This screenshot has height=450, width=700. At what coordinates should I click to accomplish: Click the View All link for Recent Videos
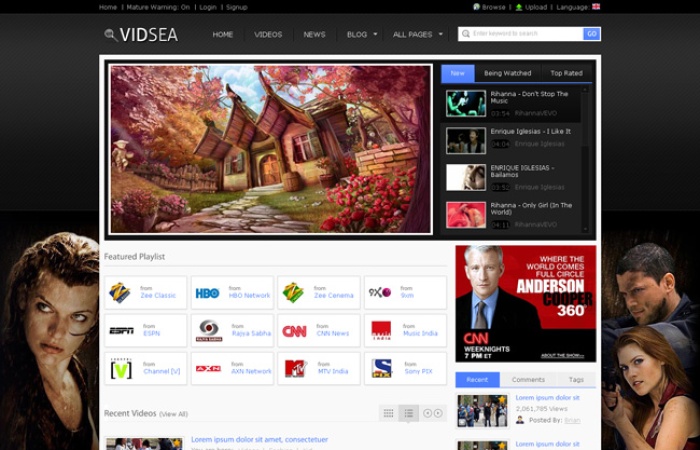[173, 414]
